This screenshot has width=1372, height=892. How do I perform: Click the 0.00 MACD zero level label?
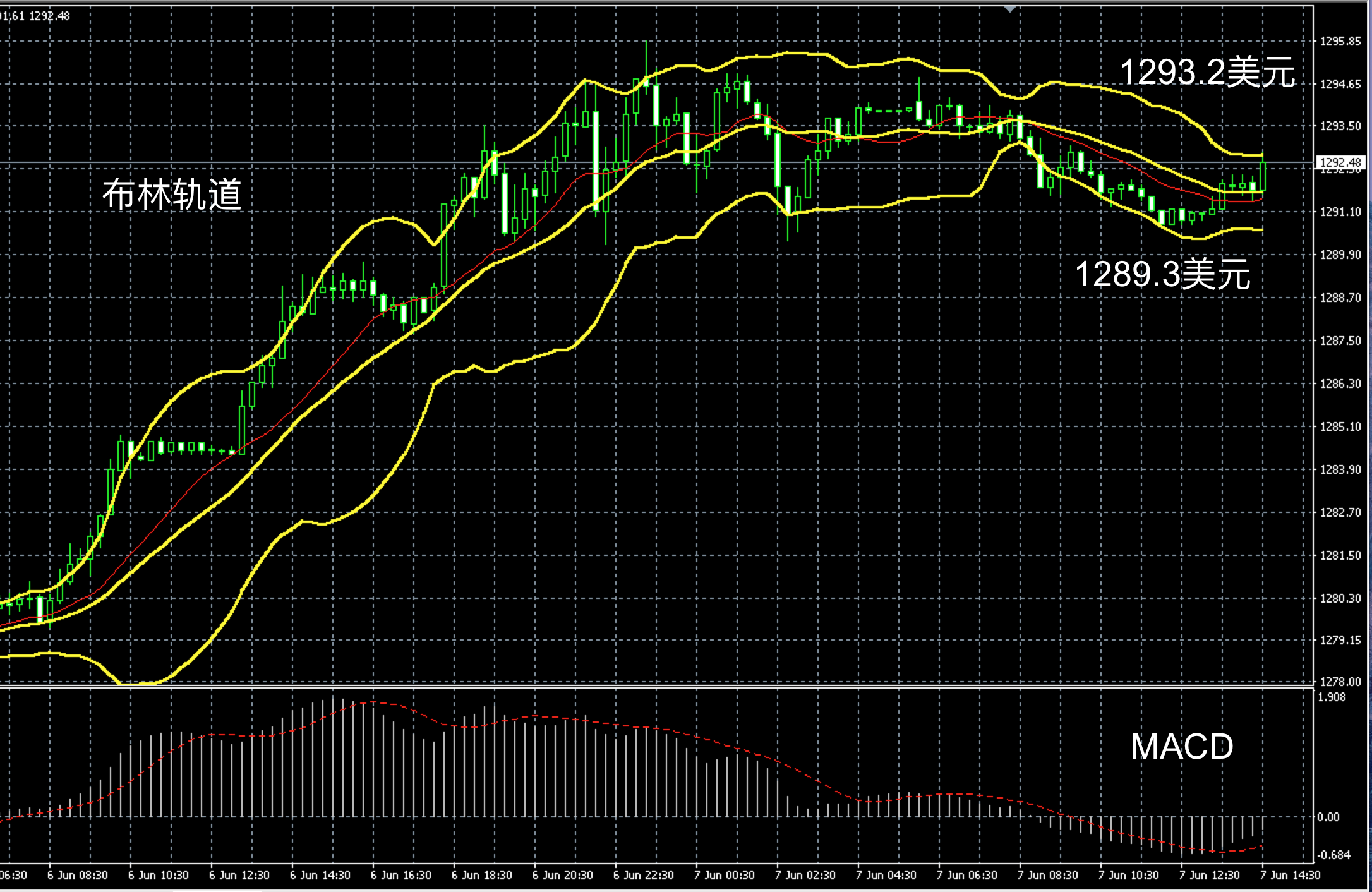[1329, 817]
